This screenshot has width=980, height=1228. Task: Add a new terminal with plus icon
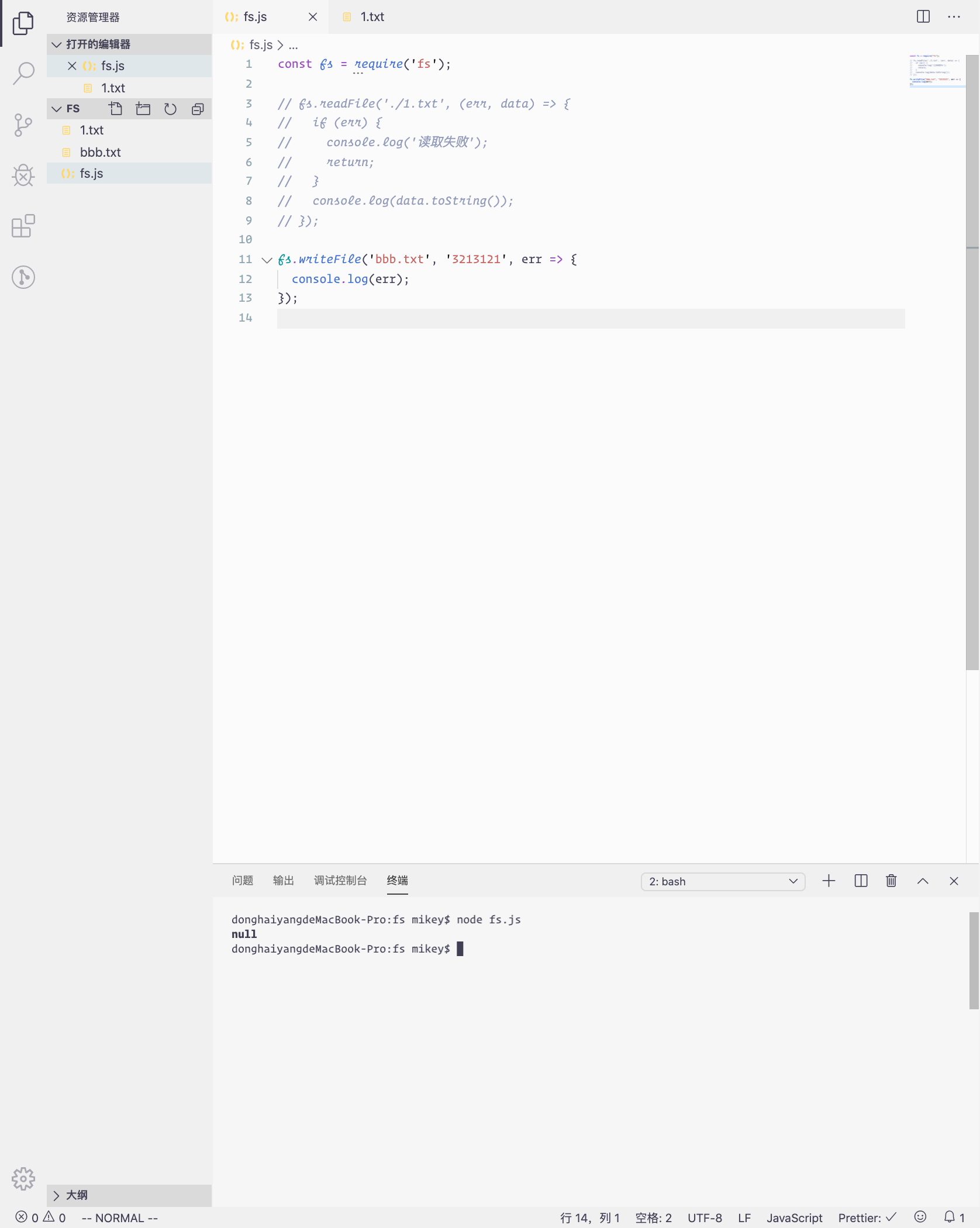coord(829,881)
